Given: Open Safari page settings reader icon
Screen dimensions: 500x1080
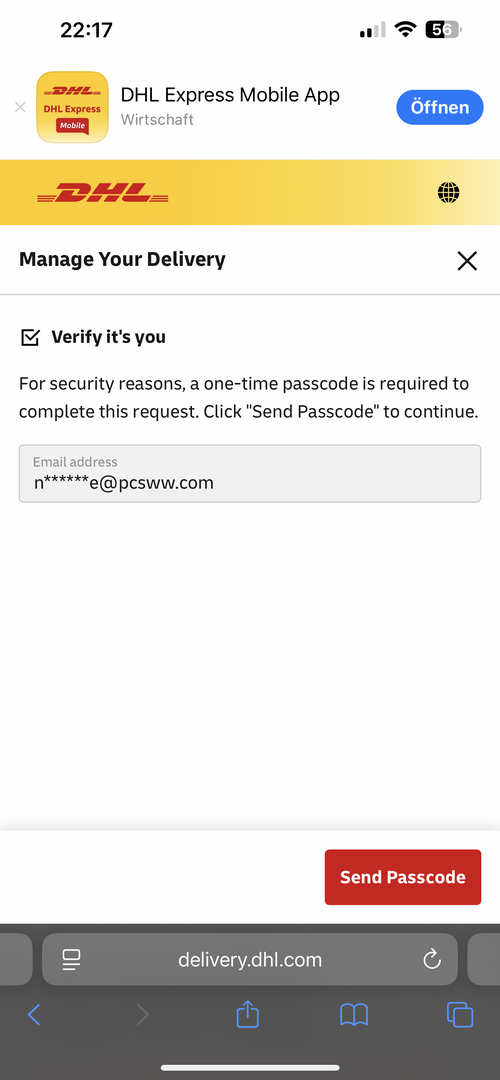Looking at the screenshot, I should tap(71, 959).
